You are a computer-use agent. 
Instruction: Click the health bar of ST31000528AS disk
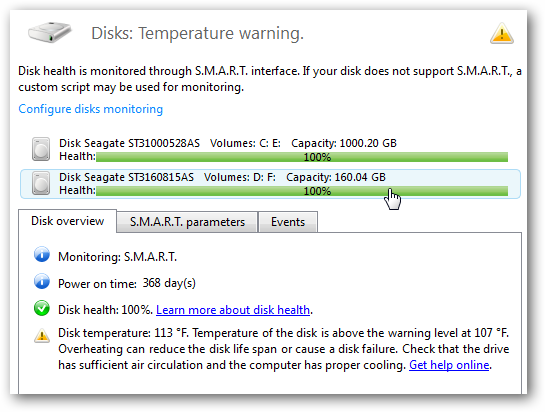(302, 157)
